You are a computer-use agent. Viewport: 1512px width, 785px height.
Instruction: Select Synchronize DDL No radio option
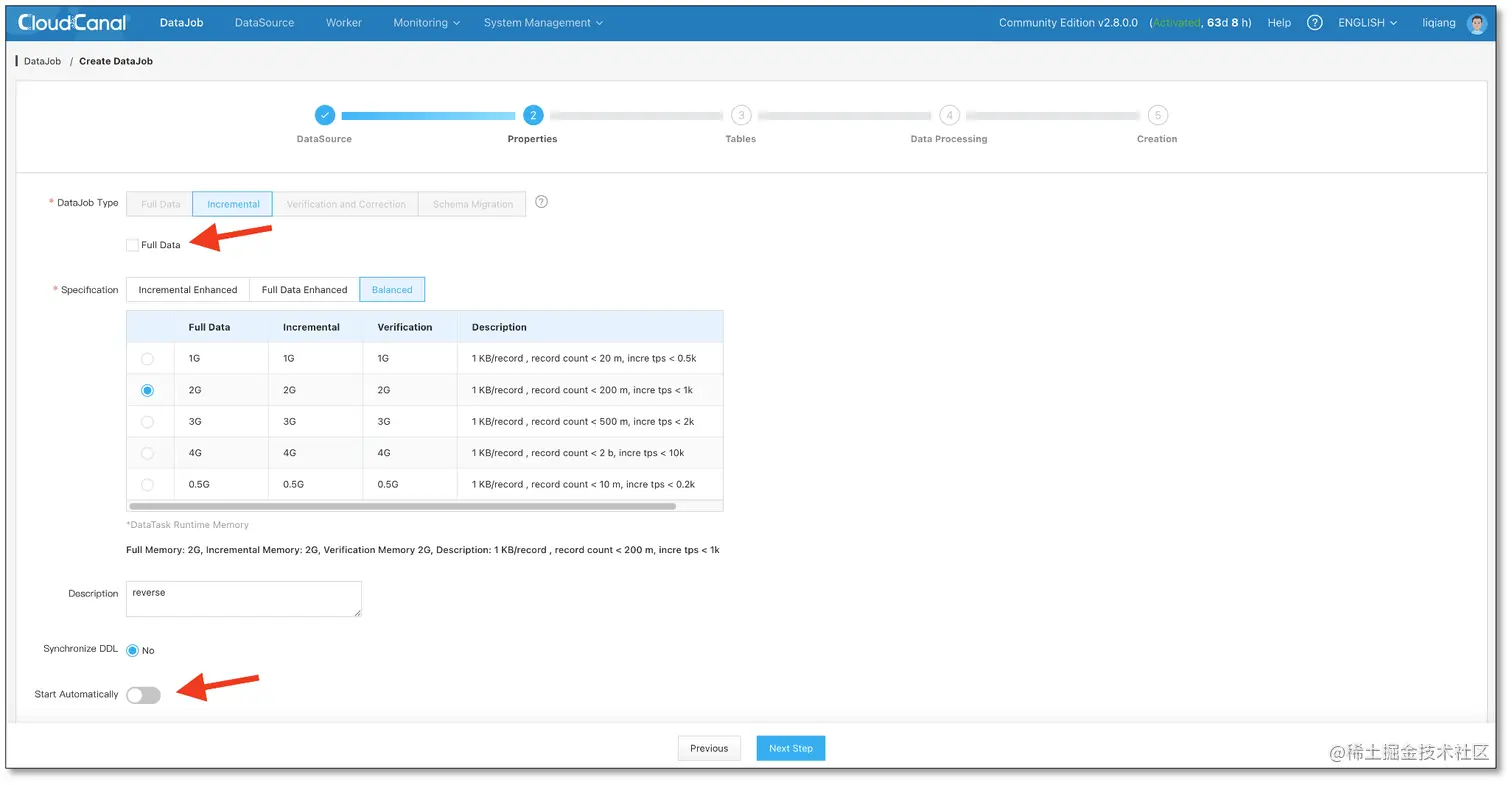click(x=132, y=650)
